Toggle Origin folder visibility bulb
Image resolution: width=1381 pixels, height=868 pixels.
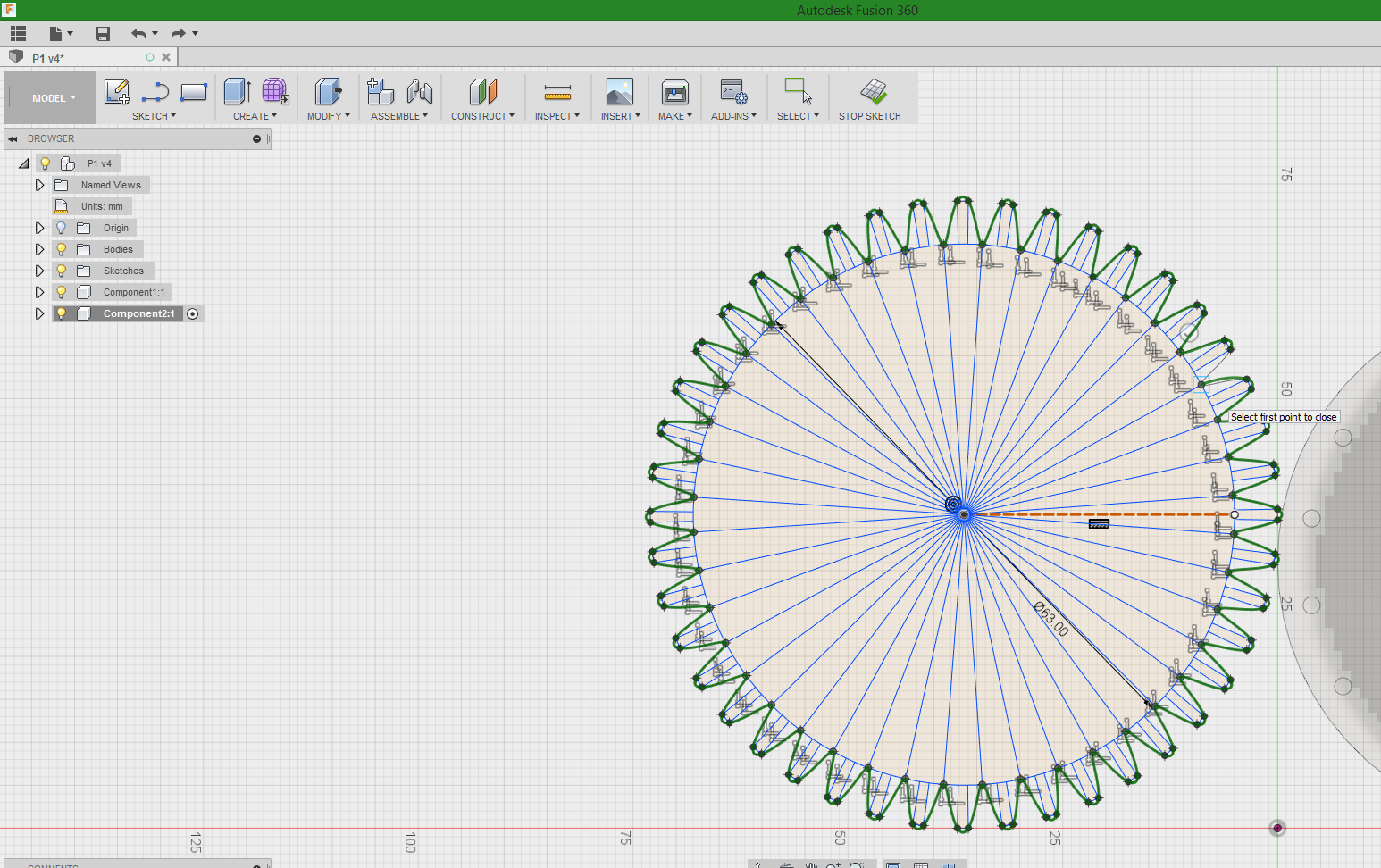click(61, 228)
